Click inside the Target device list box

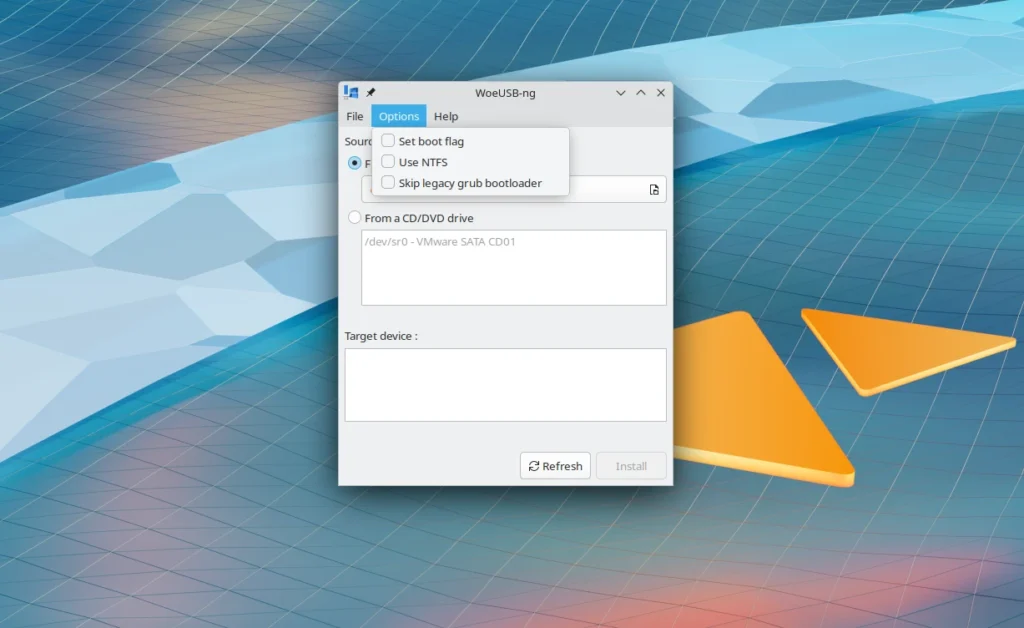[x=505, y=385]
